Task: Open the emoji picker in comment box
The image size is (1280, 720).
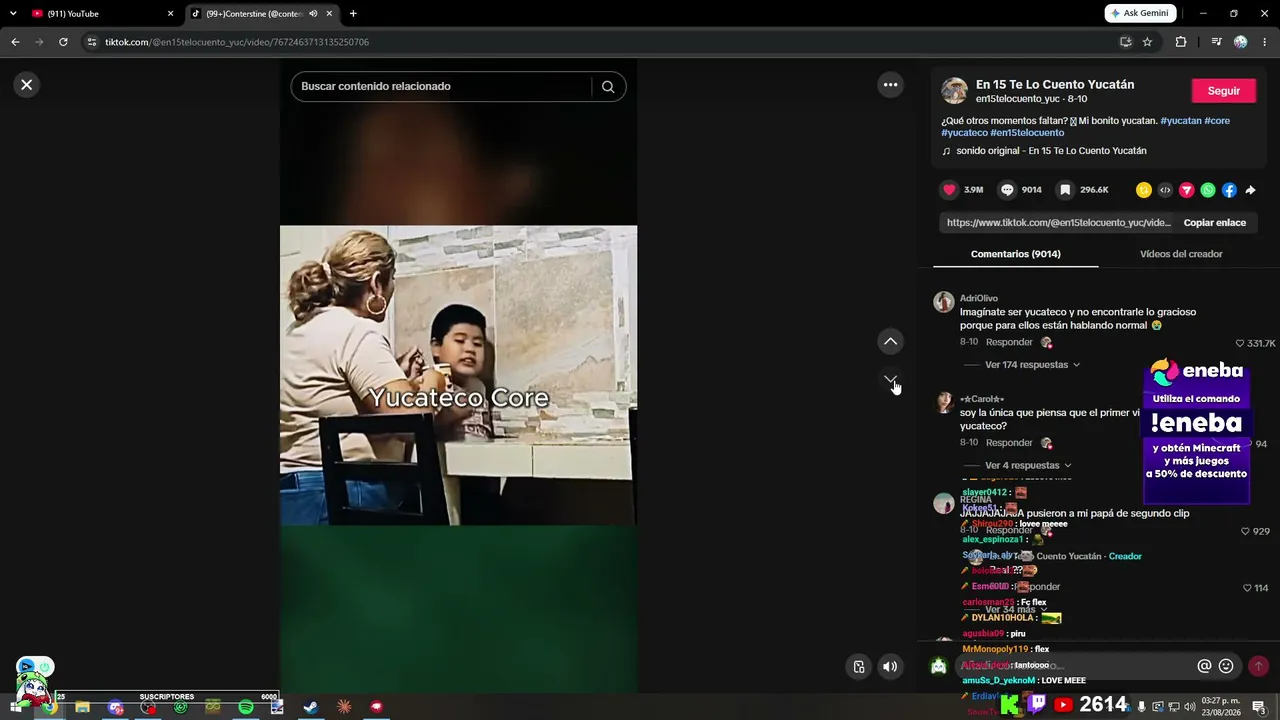Action: click(x=1226, y=666)
